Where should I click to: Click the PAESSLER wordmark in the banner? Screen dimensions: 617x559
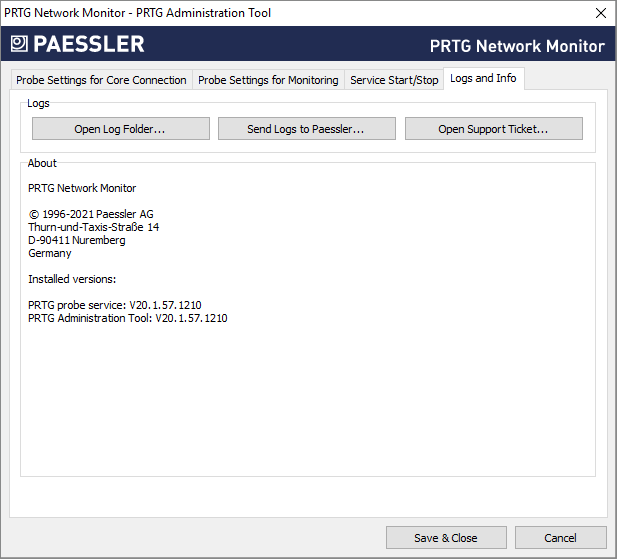(x=88, y=44)
